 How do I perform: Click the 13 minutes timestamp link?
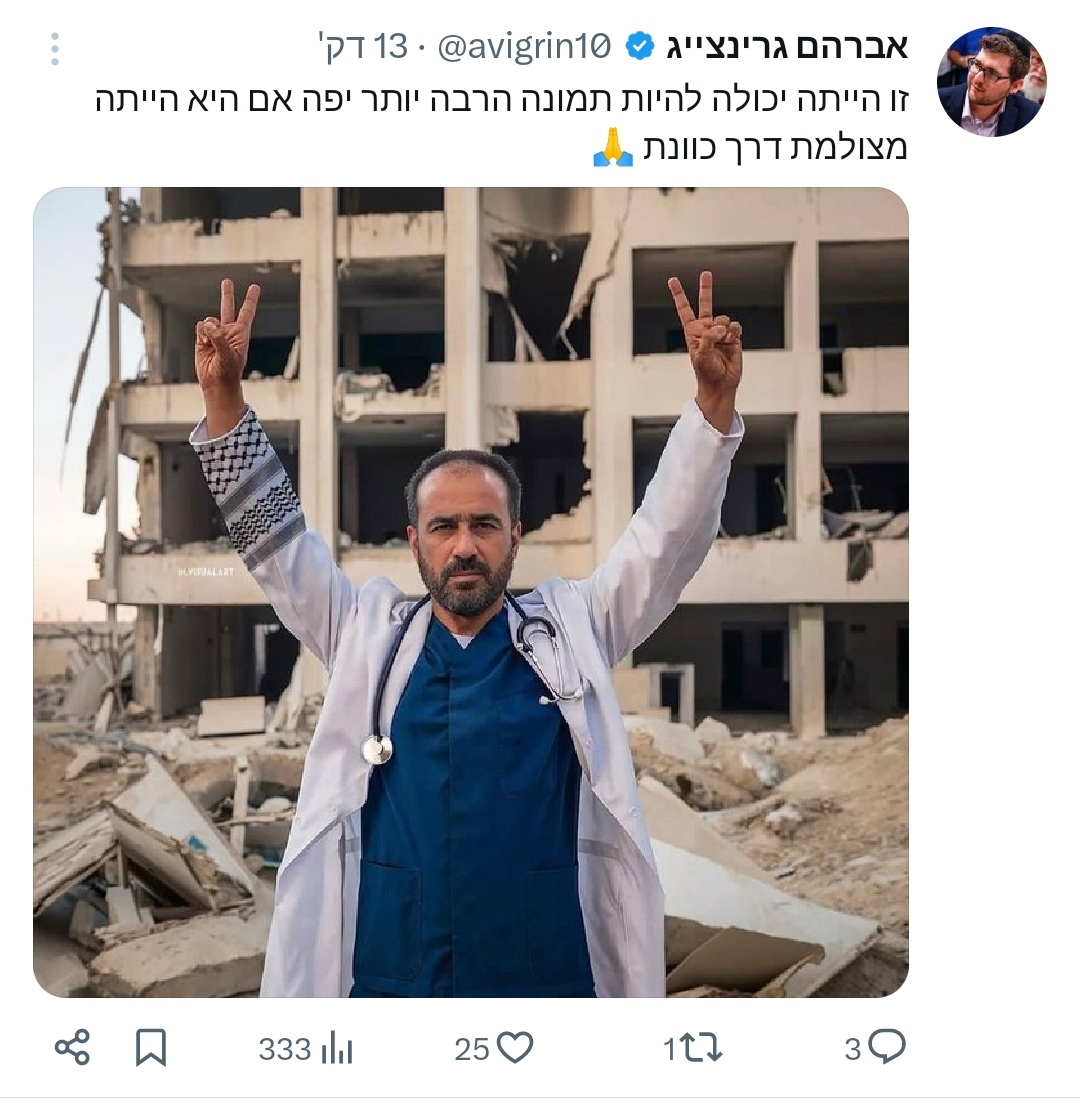click(364, 48)
